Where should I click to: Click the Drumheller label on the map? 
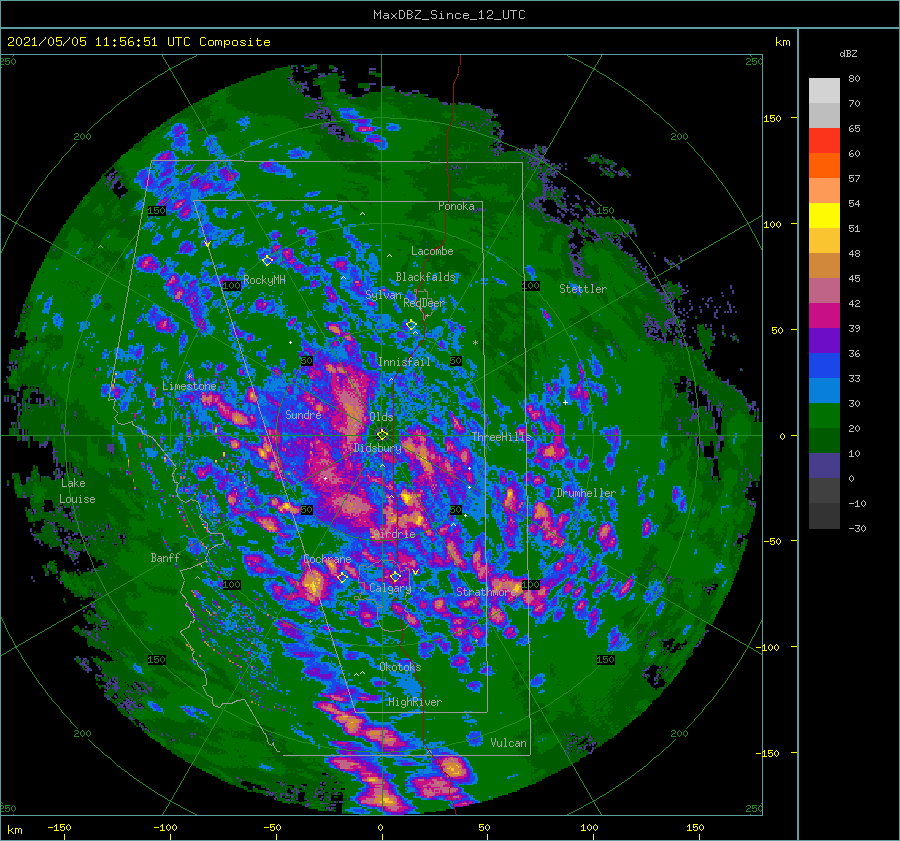click(586, 493)
